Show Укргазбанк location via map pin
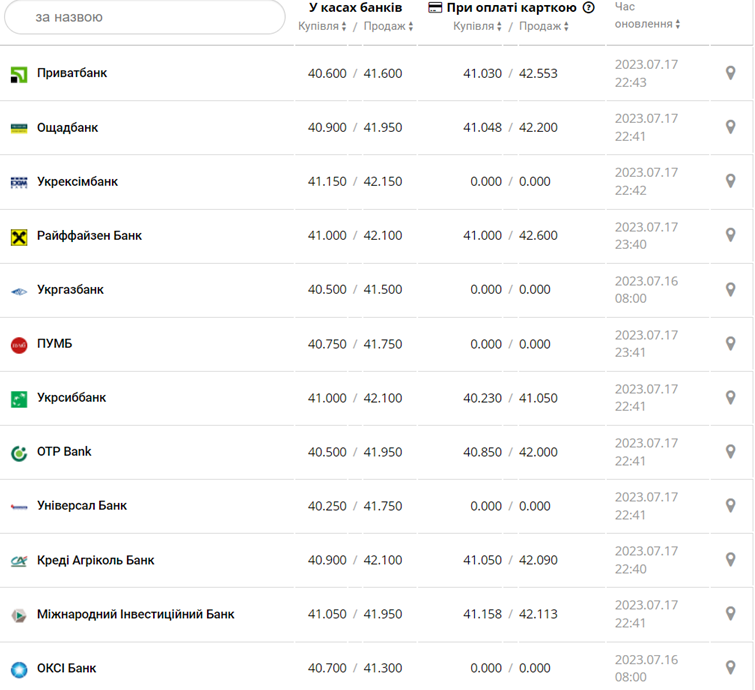The image size is (755, 690). [731, 290]
